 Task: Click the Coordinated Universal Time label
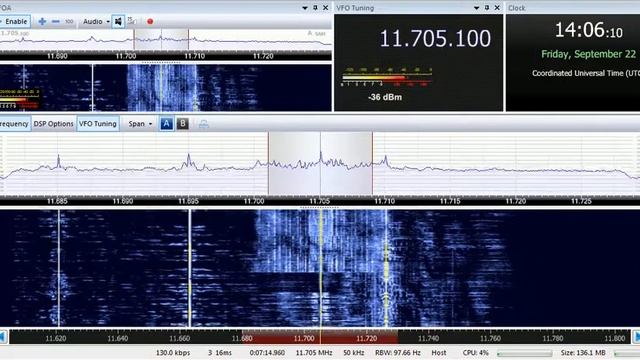click(586, 73)
